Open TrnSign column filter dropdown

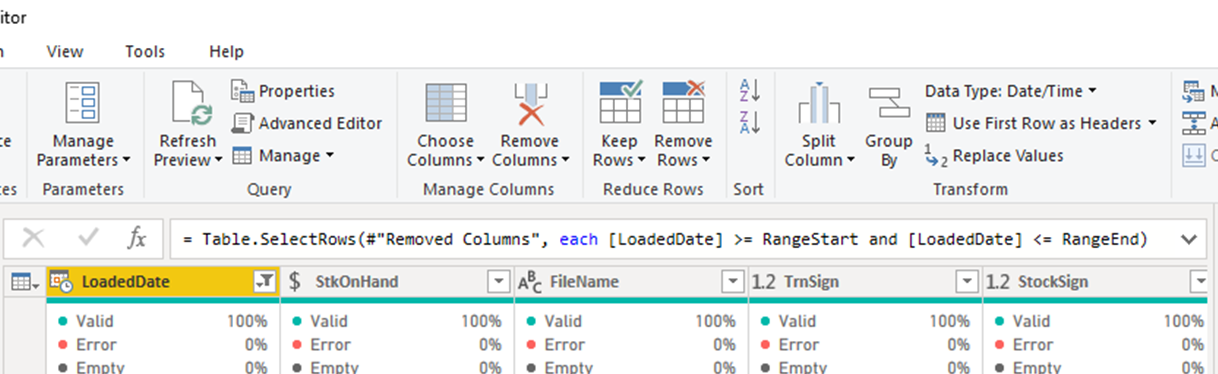[967, 283]
